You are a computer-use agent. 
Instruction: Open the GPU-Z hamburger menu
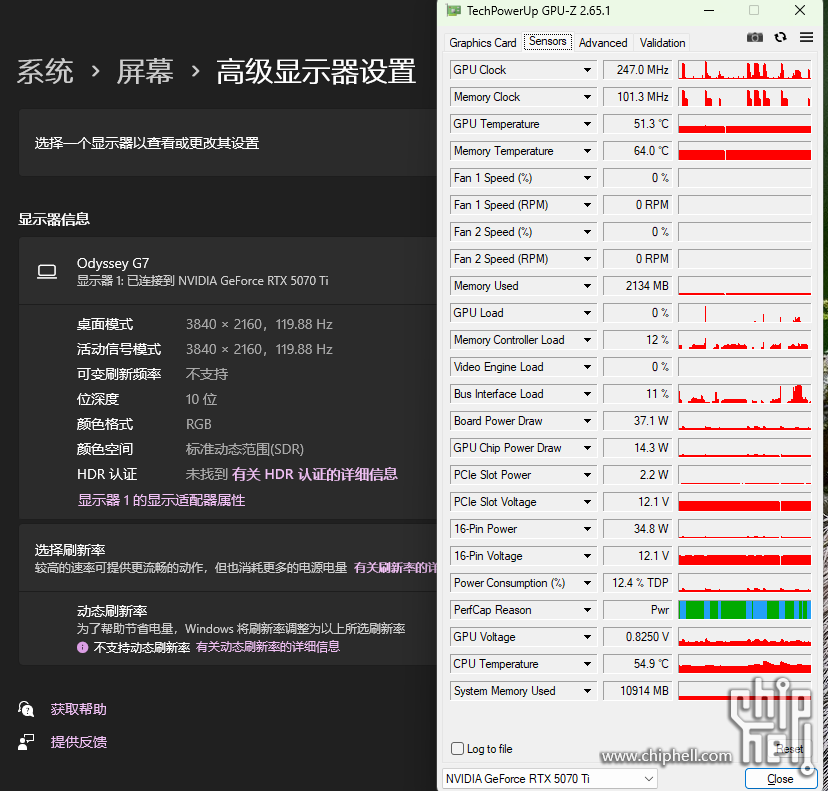[x=806, y=37]
